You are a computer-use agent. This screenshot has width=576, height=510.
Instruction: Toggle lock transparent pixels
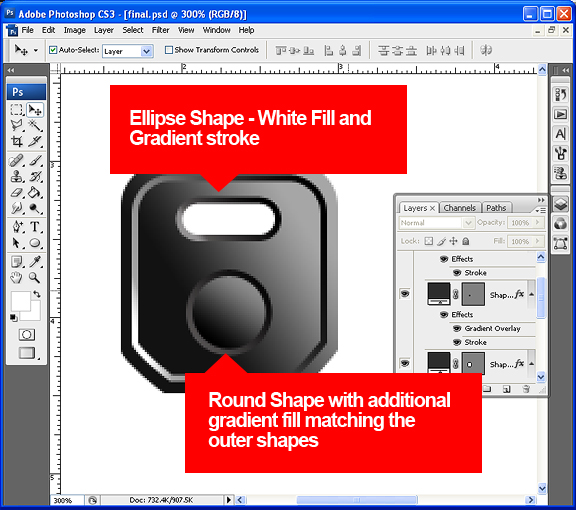428,241
